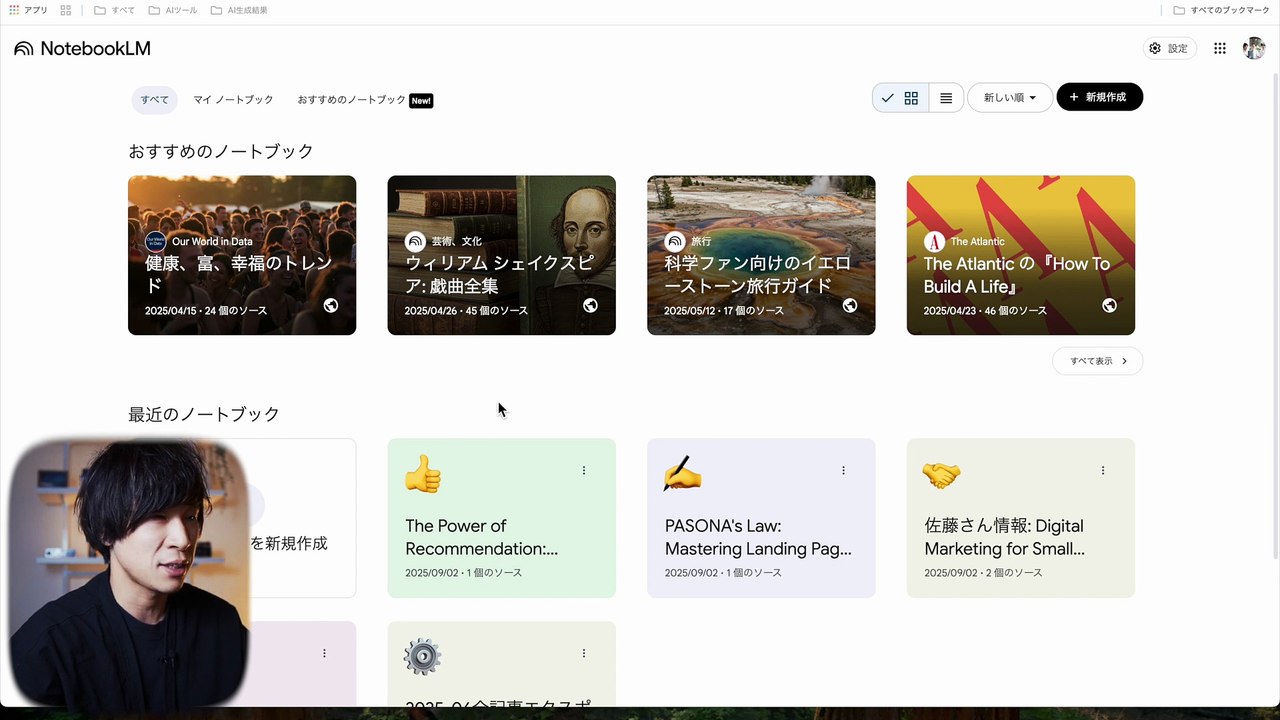Click globe icon on シェイクスピア card
Viewport: 1280px width, 720px height.
pyautogui.click(x=590, y=306)
